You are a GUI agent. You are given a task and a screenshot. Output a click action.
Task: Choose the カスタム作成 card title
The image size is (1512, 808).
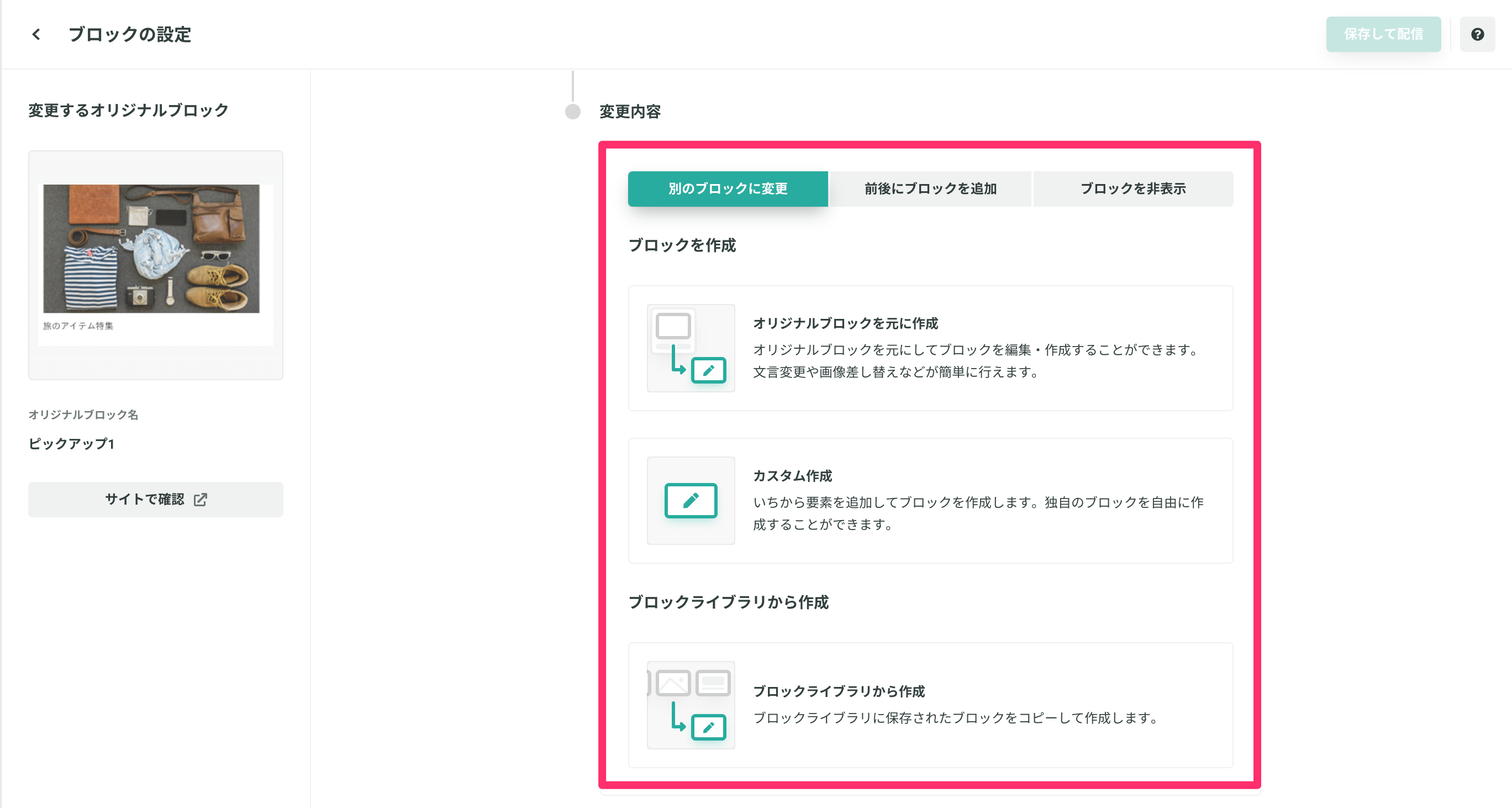click(x=792, y=476)
